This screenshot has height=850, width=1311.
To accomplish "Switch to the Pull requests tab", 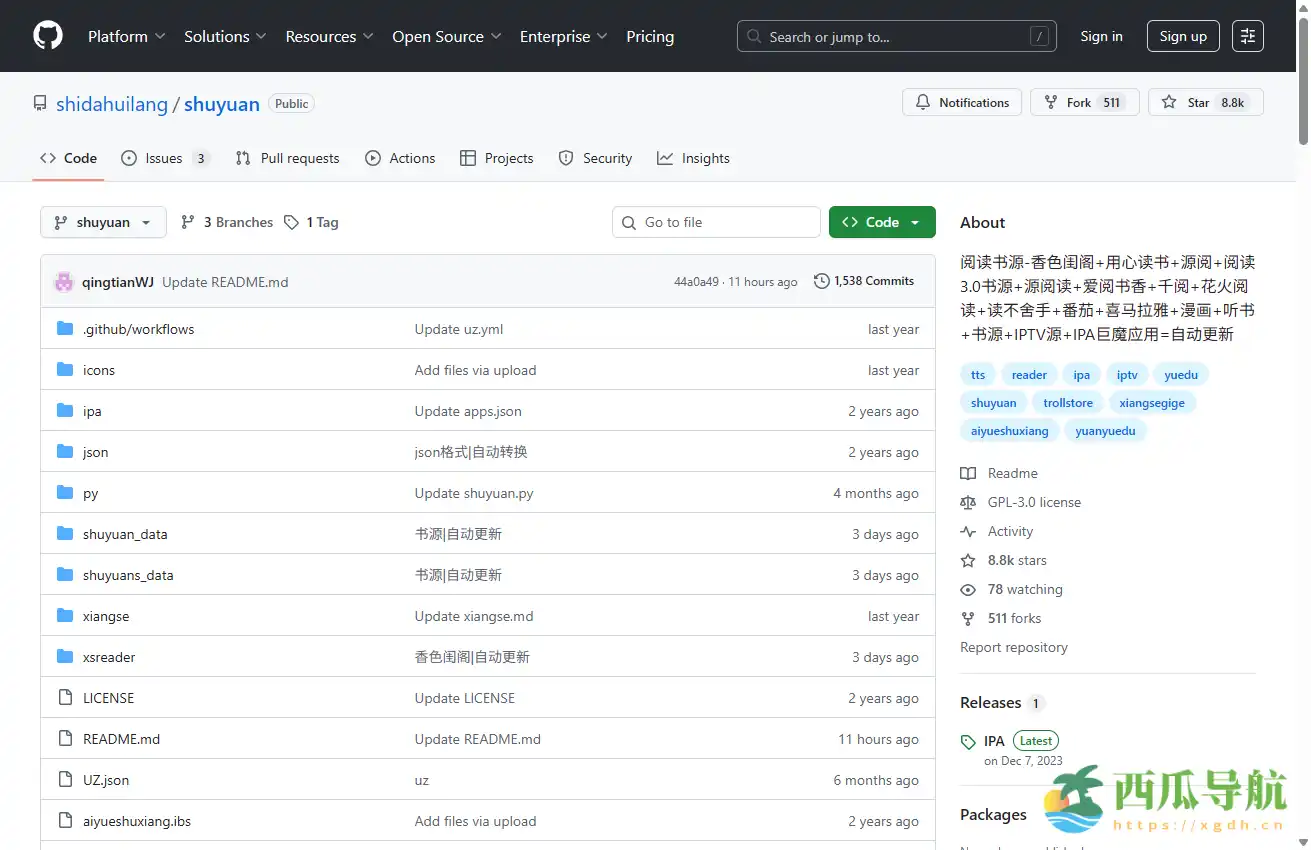I will pyautogui.click(x=288, y=158).
